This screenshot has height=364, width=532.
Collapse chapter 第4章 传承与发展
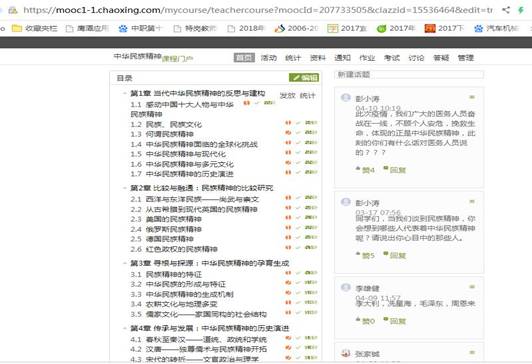click(x=125, y=328)
